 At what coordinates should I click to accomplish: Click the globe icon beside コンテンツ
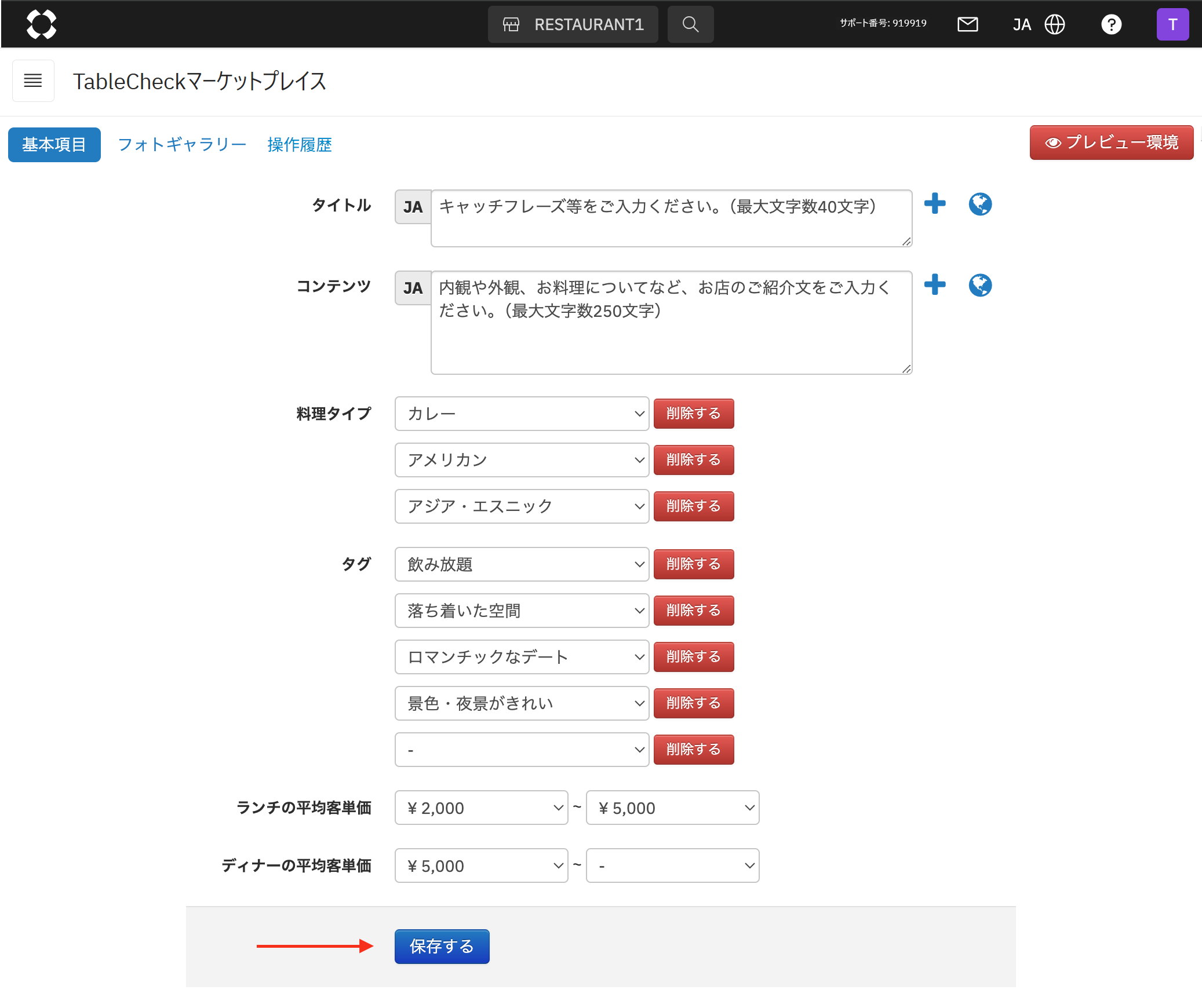tap(980, 285)
